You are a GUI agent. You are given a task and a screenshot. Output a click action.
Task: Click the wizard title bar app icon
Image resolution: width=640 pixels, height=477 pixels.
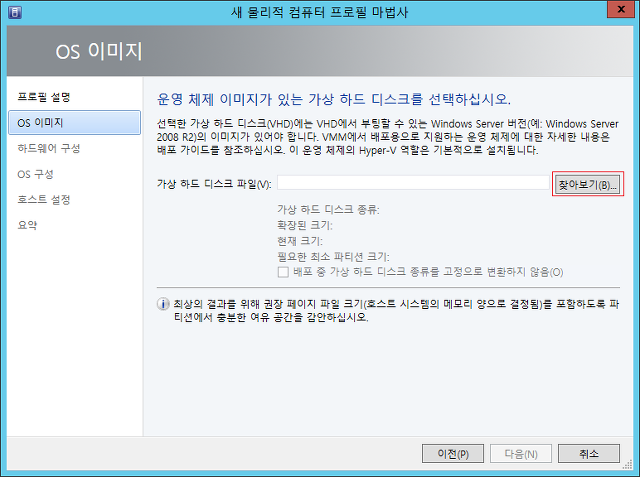coord(15,12)
